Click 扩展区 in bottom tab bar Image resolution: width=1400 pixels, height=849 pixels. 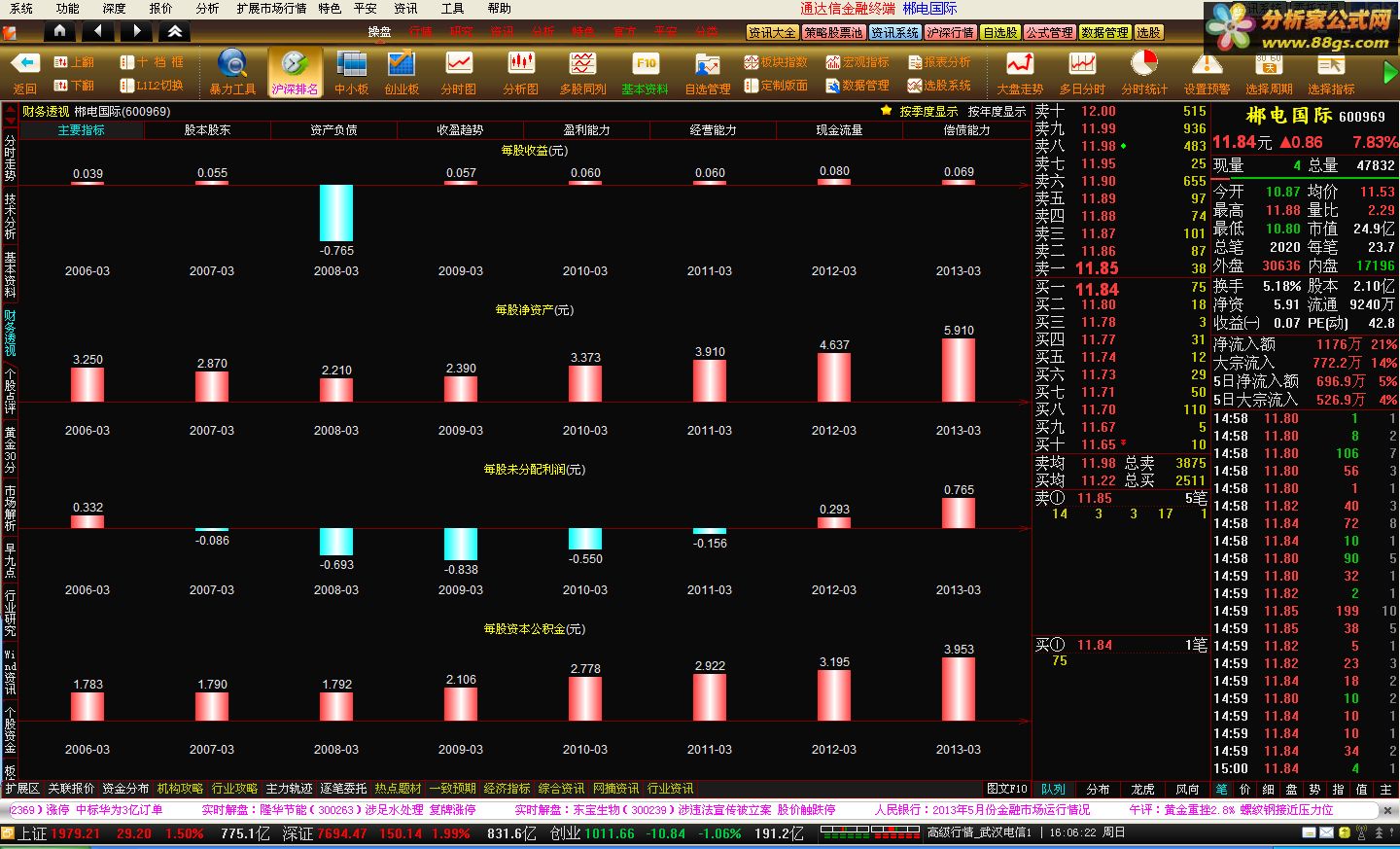click(x=21, y=789)
